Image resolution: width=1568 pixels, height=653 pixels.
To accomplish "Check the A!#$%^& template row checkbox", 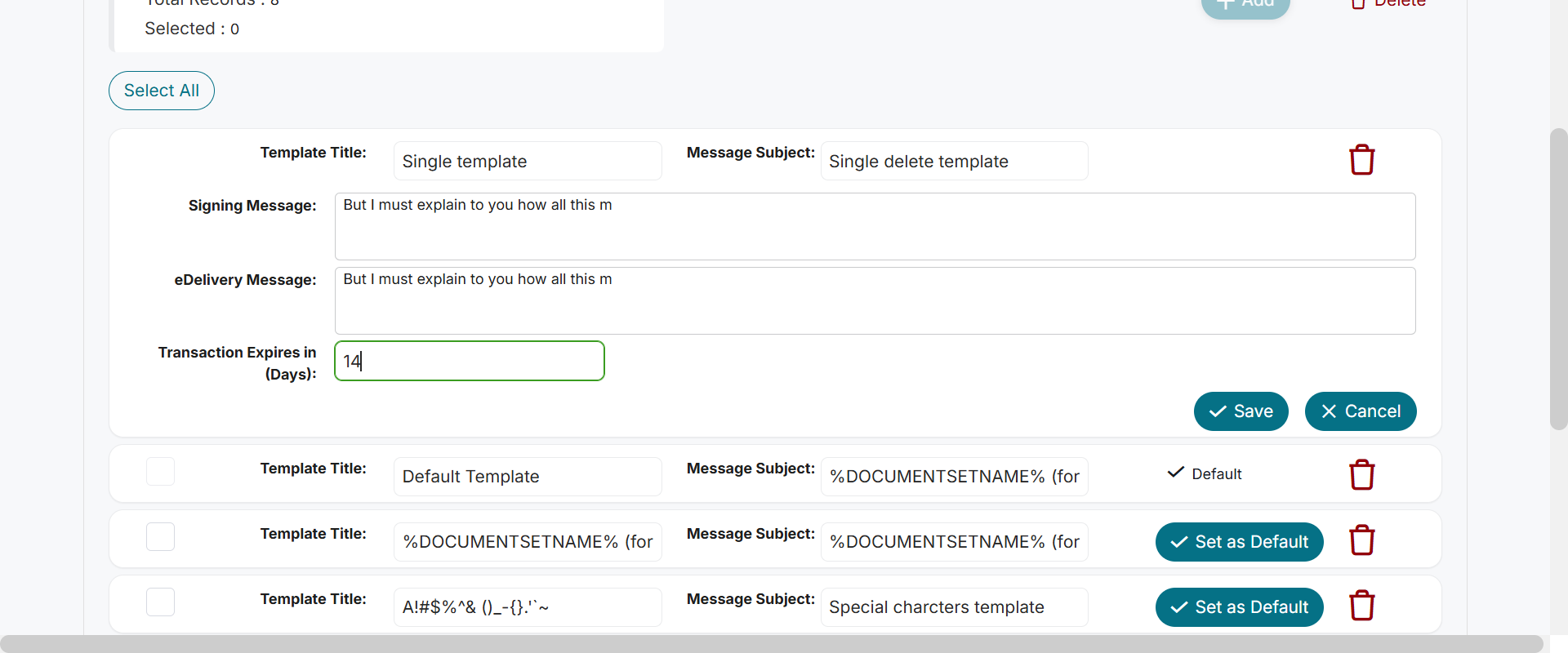I will pyautogui.click(x=160, y=602).
